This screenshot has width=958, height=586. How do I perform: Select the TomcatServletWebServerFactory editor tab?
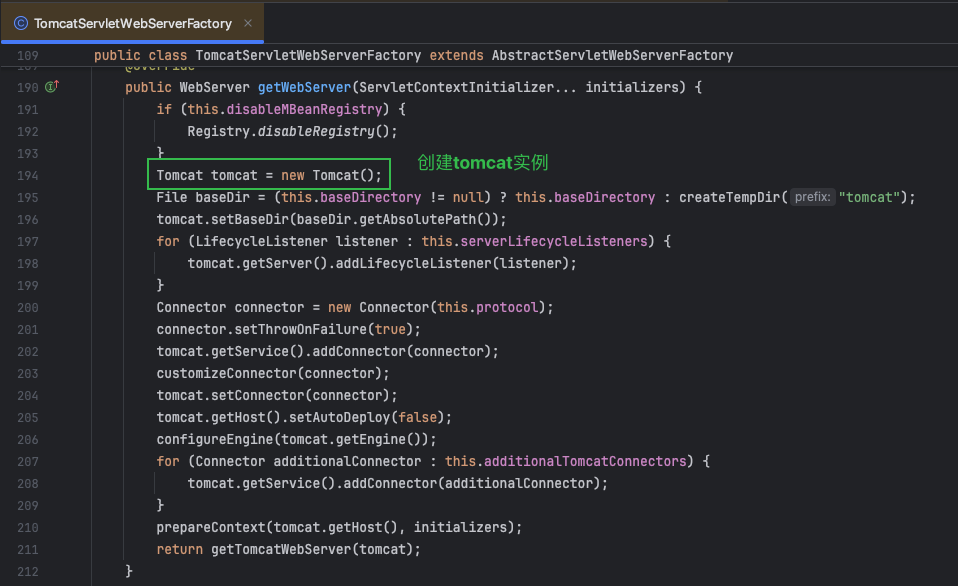(133, 23)
